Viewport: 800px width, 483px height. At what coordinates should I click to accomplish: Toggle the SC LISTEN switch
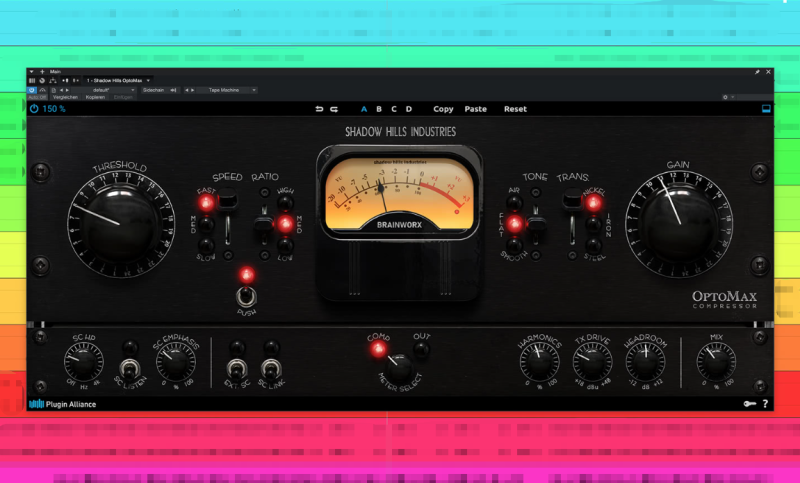130,368
